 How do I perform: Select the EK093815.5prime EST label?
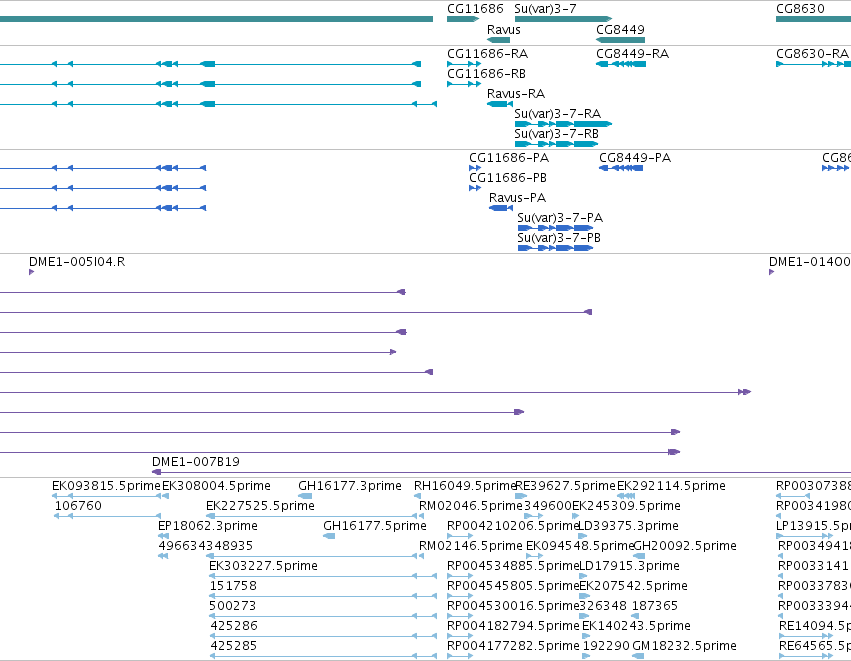(x=106, y=486)
